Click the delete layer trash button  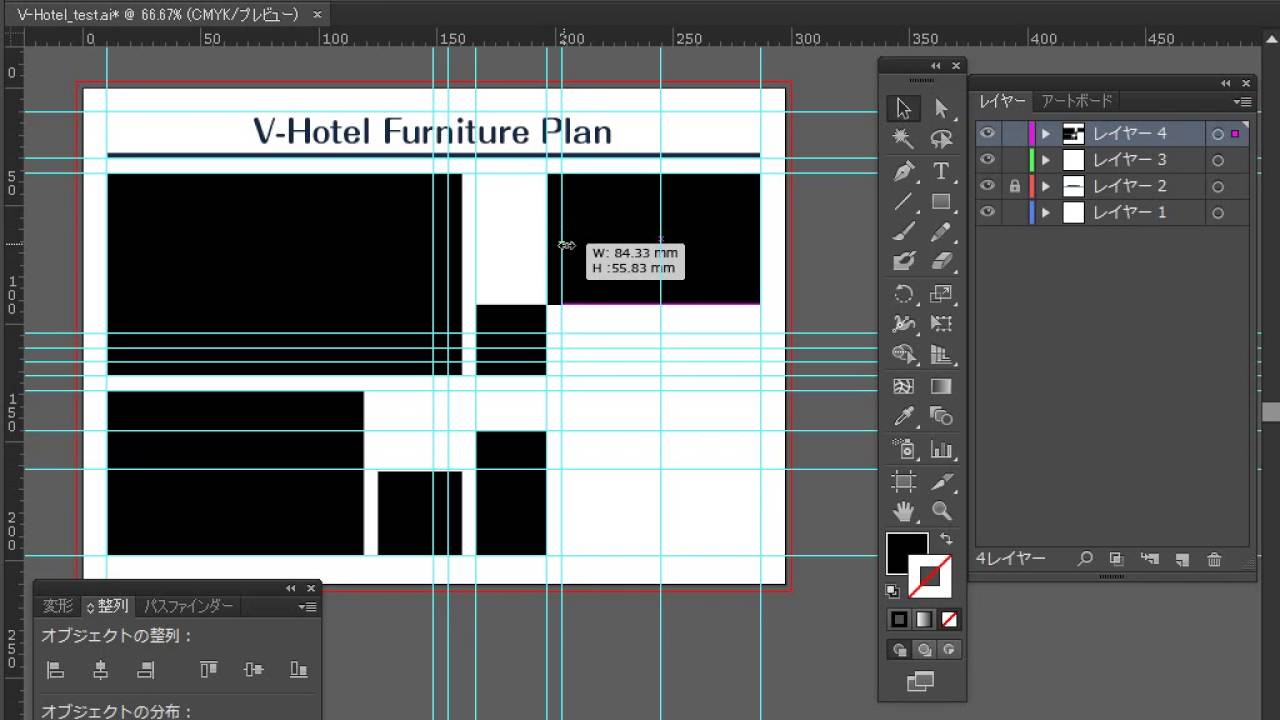pos(1215,558)
